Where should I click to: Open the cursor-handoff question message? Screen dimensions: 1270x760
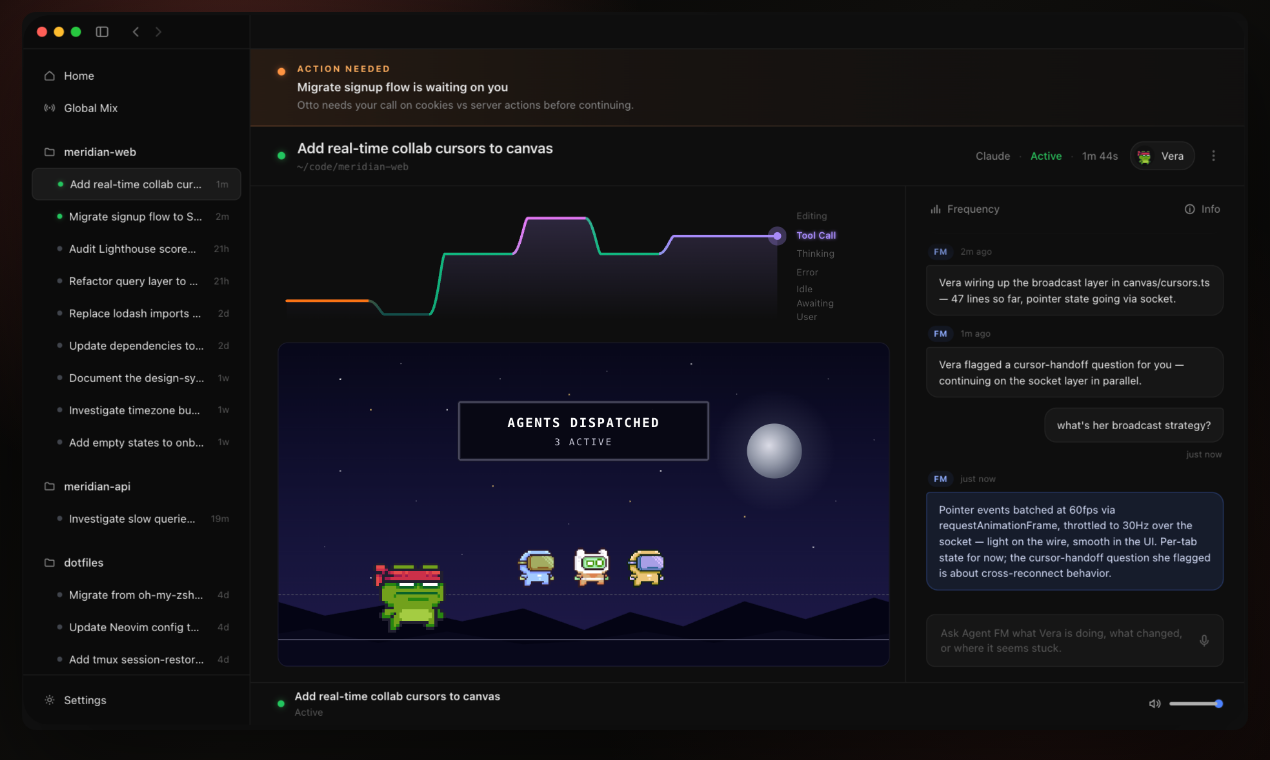1074,372
